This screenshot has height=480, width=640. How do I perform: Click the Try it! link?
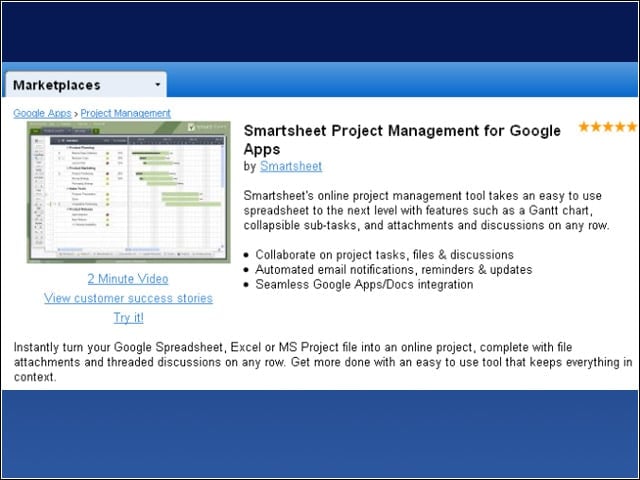point(129,318)
